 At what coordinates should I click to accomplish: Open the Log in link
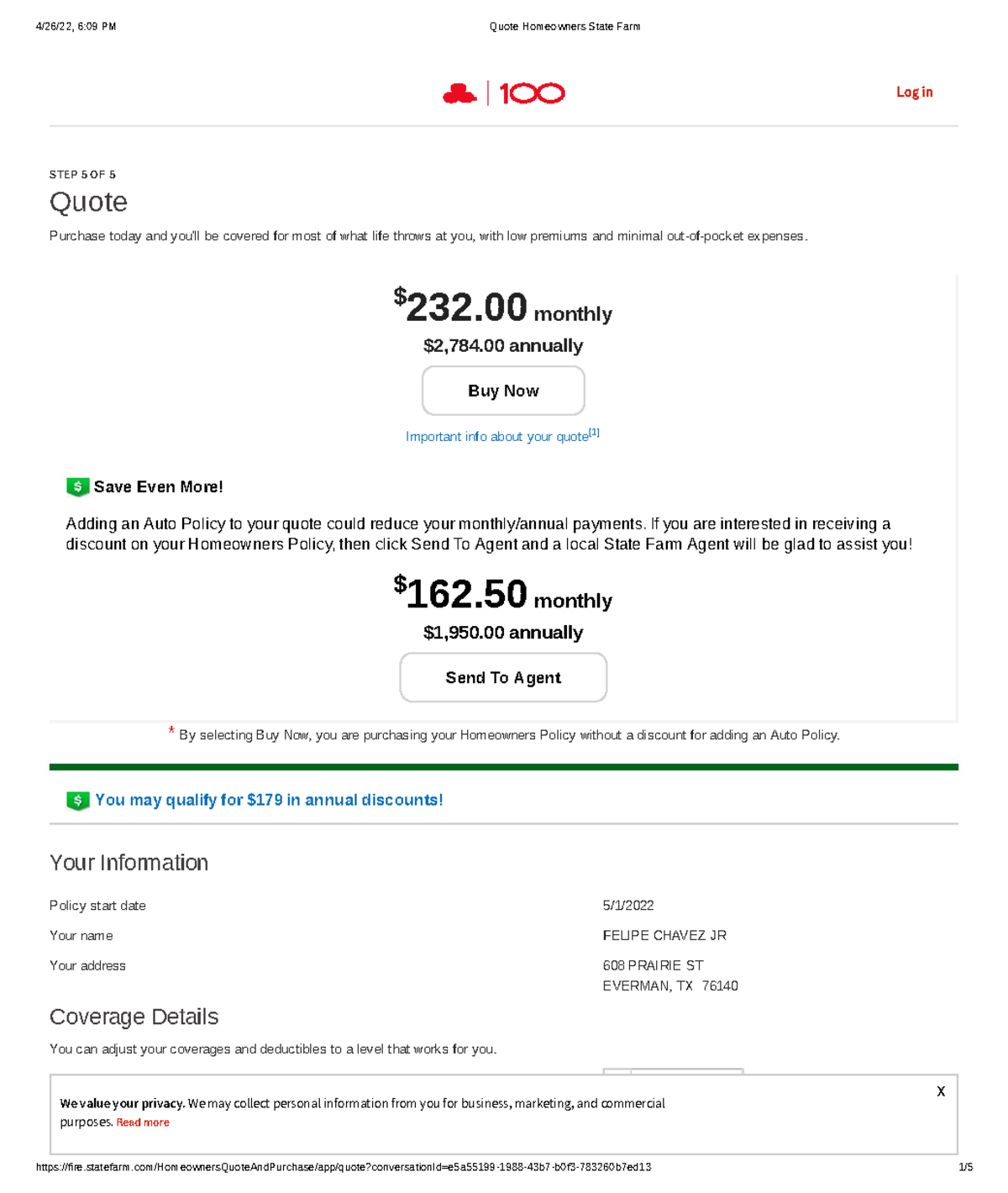click(914, 92)
